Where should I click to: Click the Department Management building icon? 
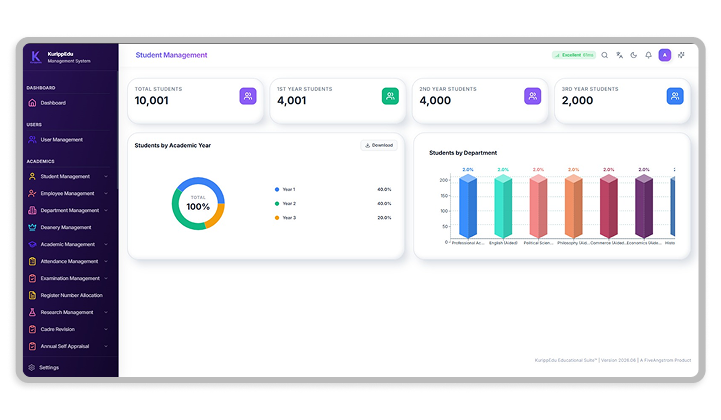[x=32, y=210]
